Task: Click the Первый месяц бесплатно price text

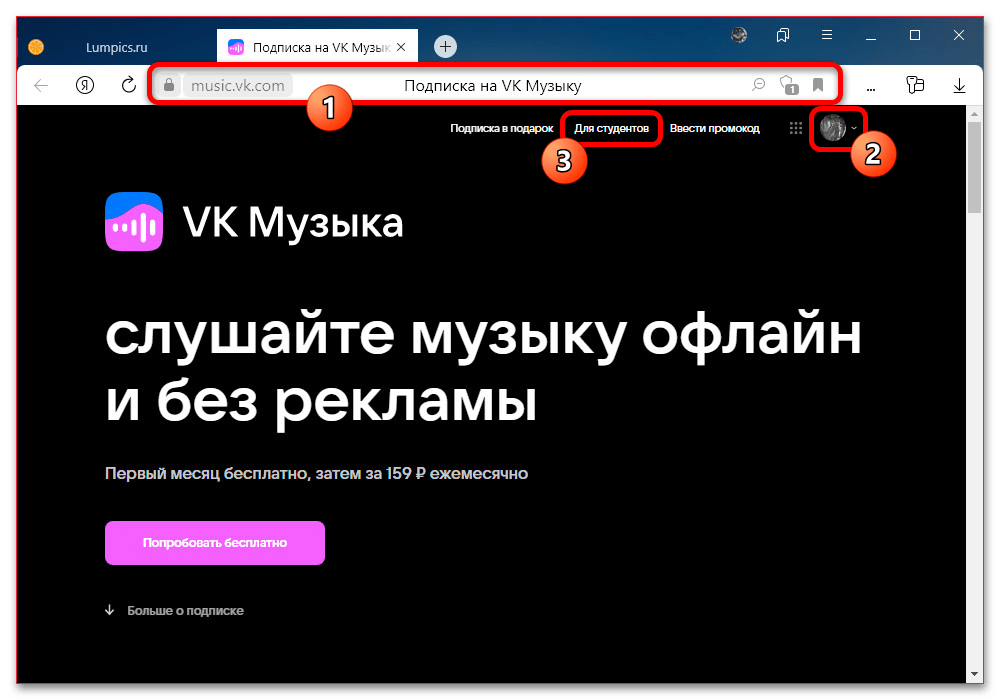Action: [x=316, y=473]
